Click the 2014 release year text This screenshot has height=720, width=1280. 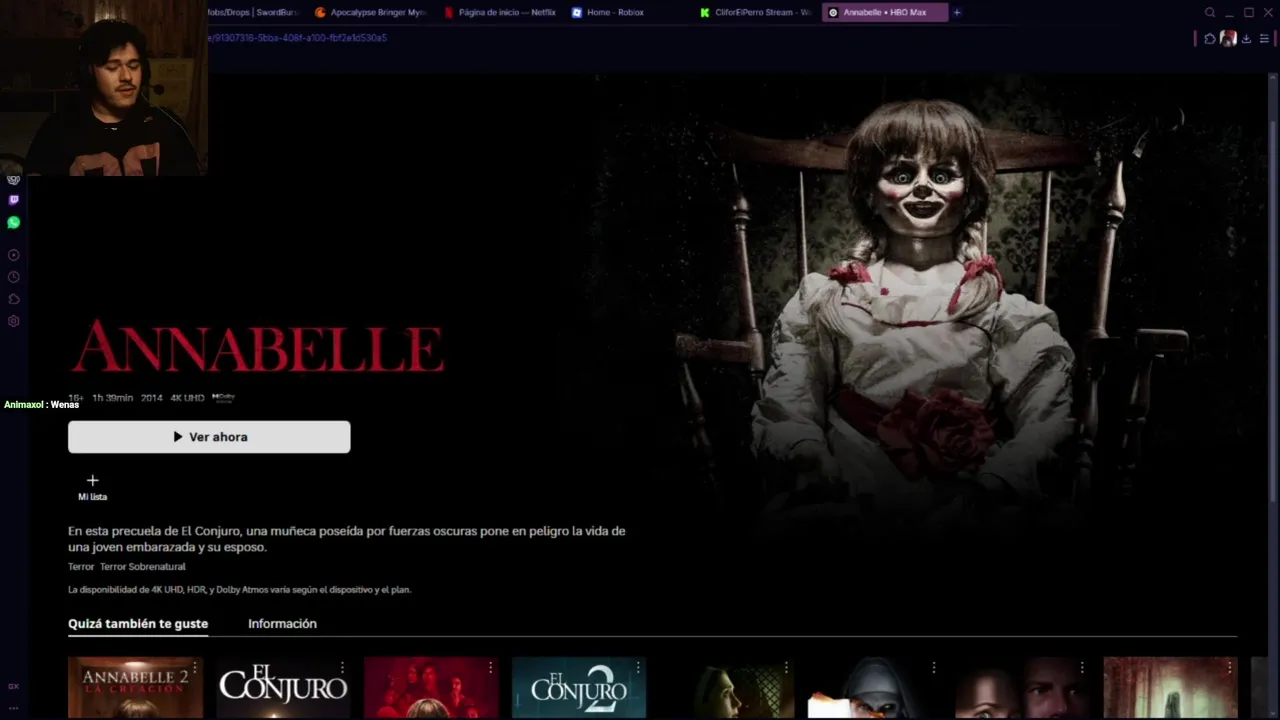(x=151, y=398)
